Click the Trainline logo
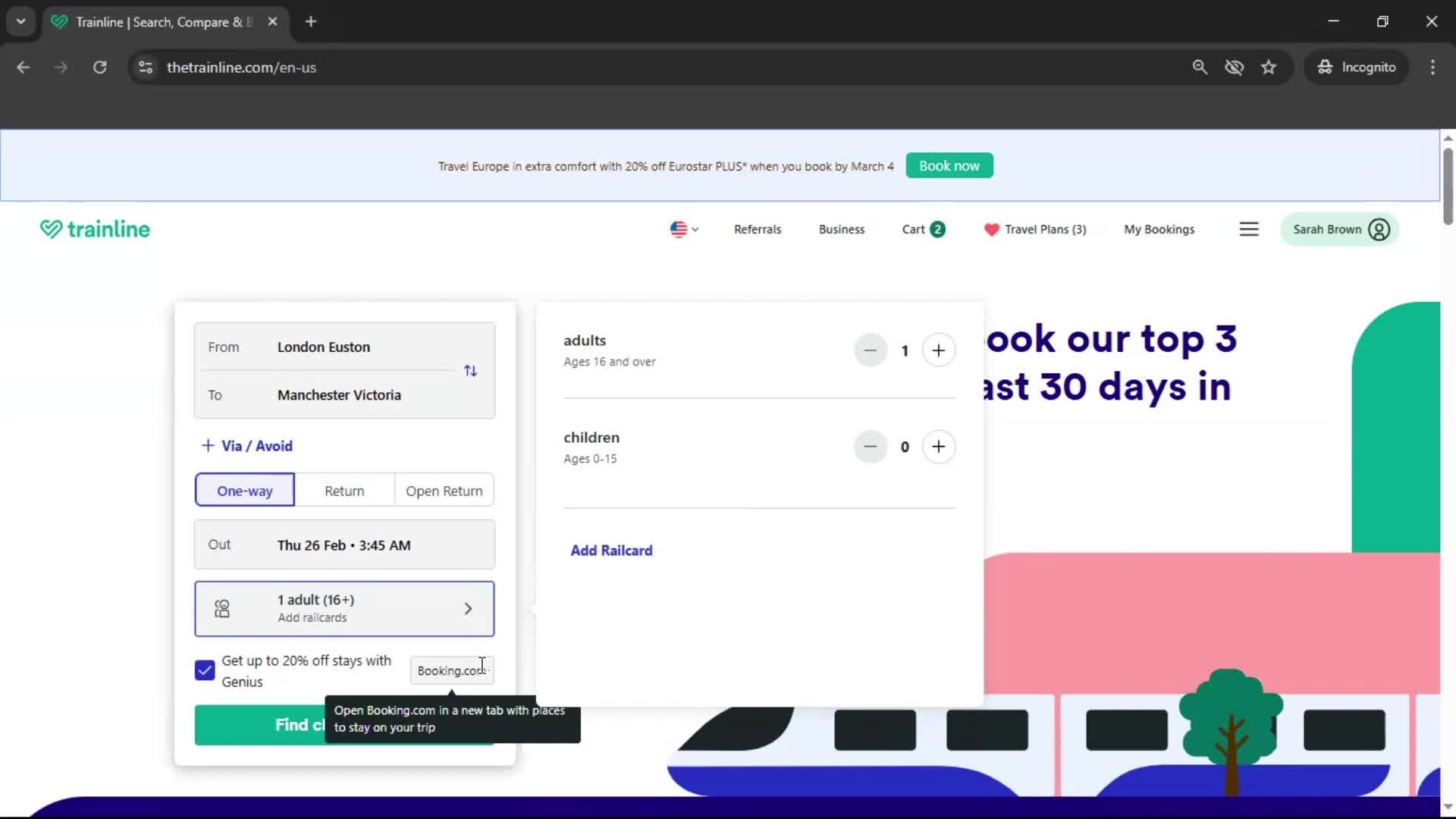Image resolution: width=1456 pixels, height=819 pixels. (94, 229)
